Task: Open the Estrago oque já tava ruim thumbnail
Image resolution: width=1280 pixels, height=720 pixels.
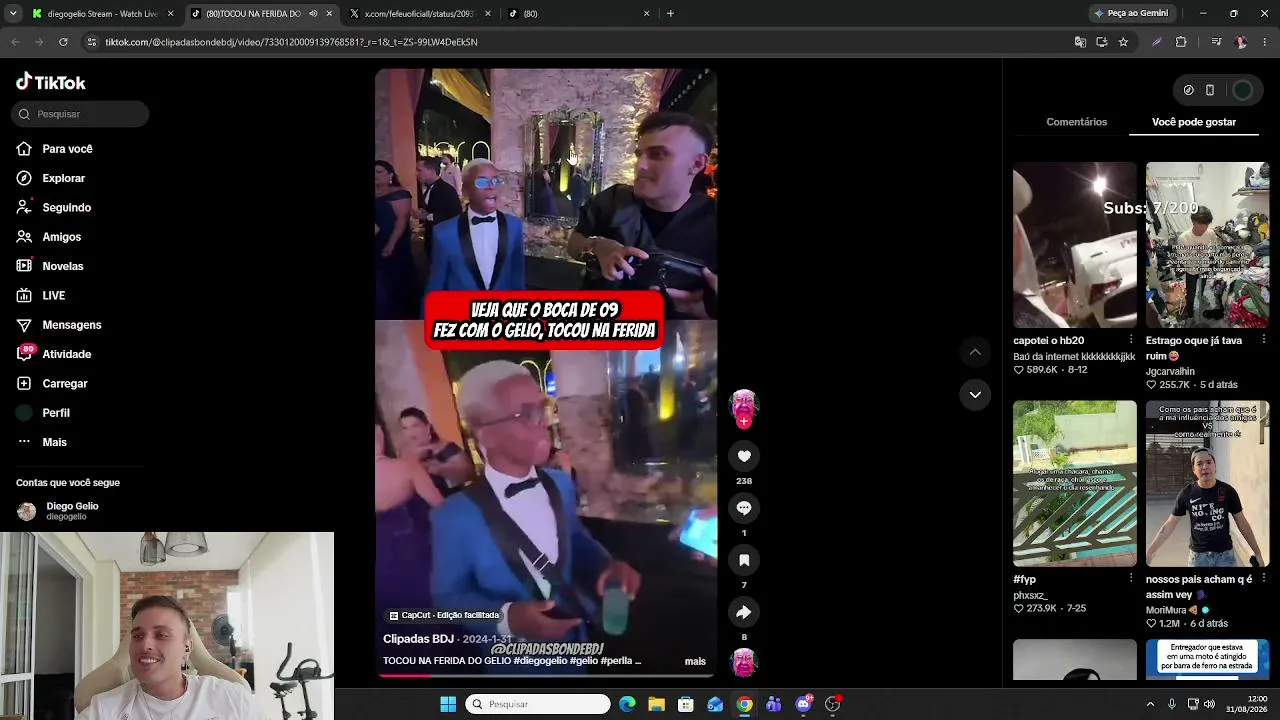Action: [x=1208, y=245]
